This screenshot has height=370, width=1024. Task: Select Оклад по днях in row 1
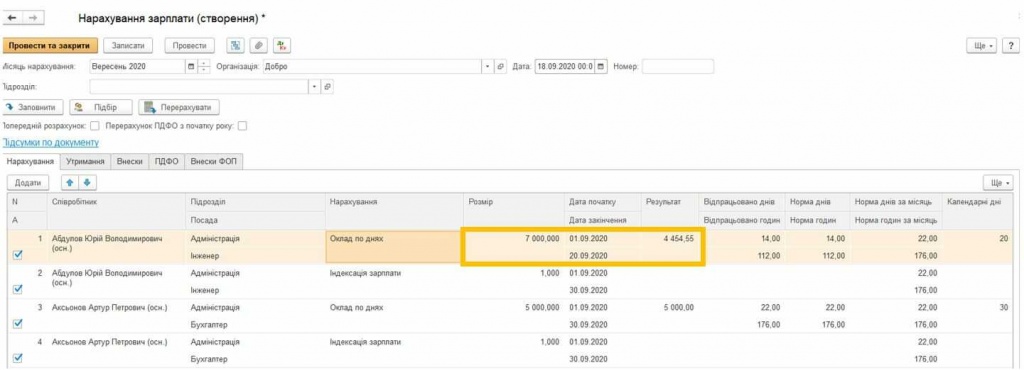pos(394,247)
